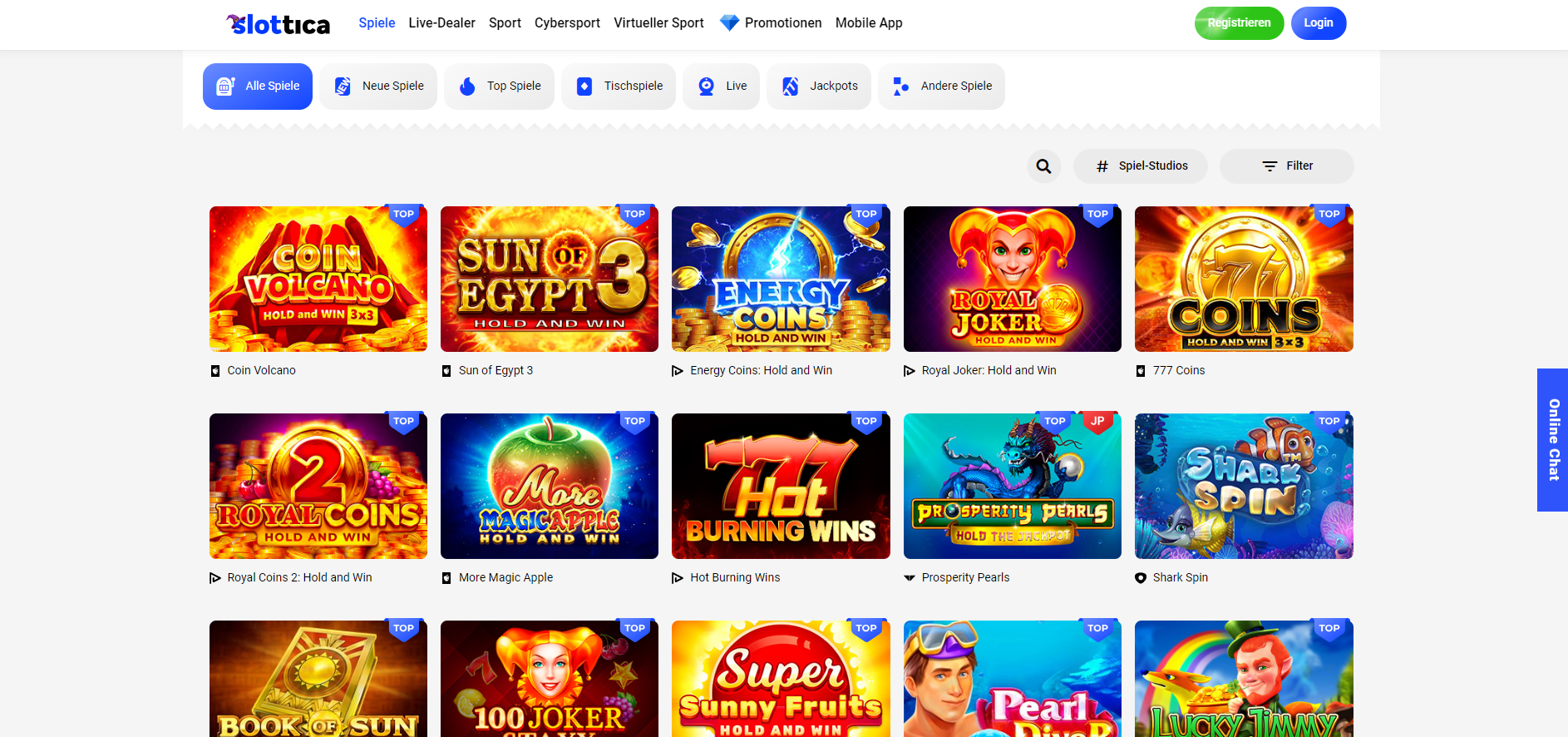This screenshot has height=737, width=1568.
Task: Click the TOP badge on Royal Coins 2
Action: pyautogui.click(x=403, y=422)
